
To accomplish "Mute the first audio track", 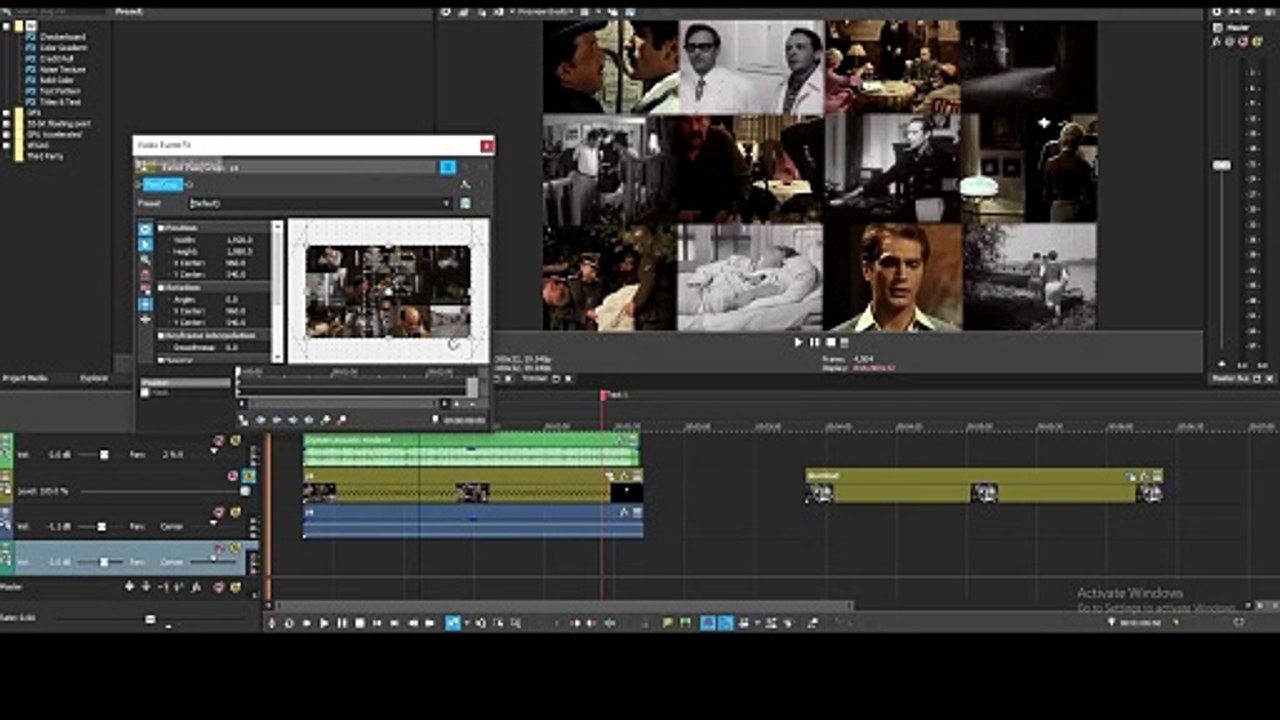I will 219,440.
